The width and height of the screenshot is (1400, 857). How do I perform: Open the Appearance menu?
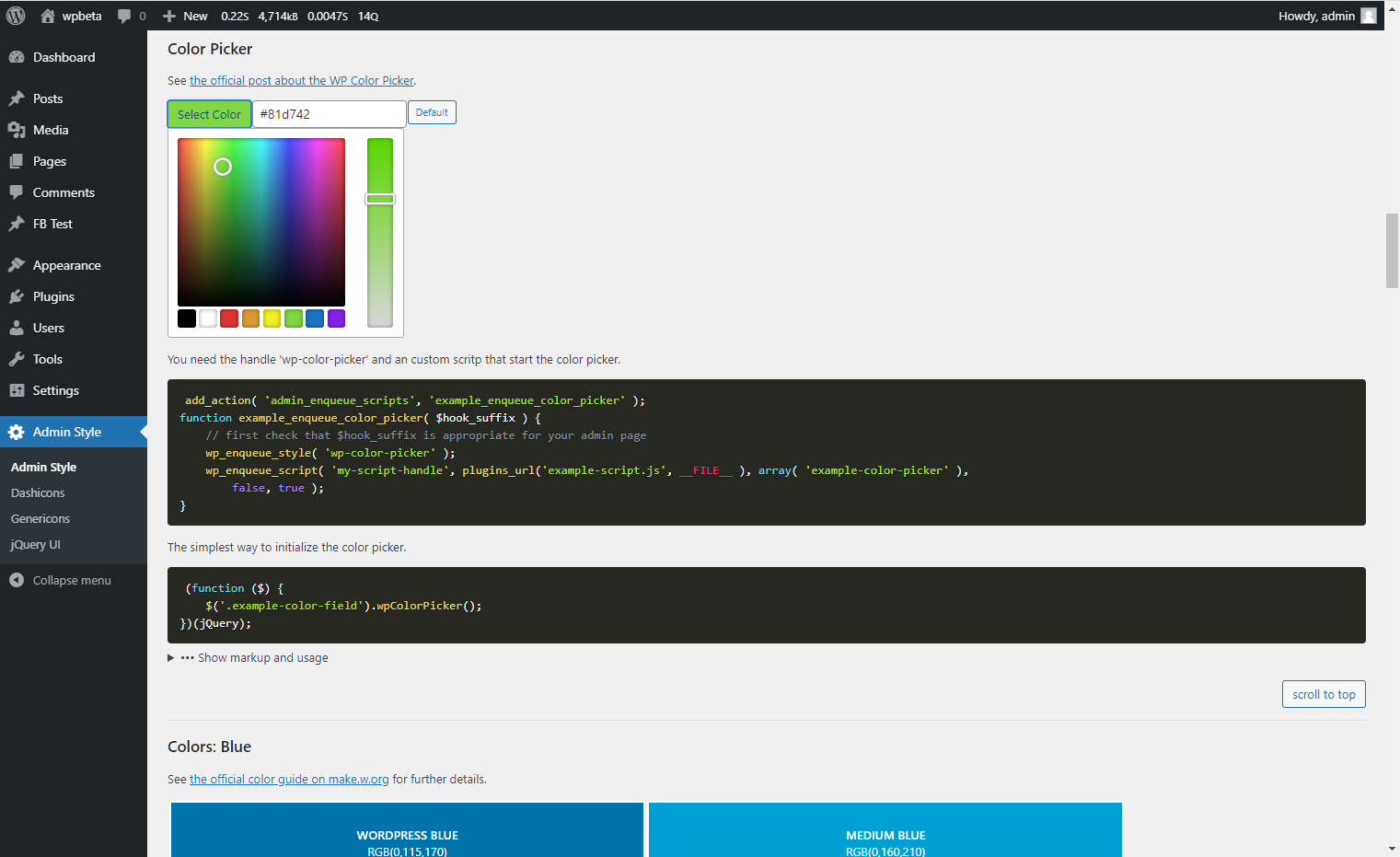pos(74,265)
